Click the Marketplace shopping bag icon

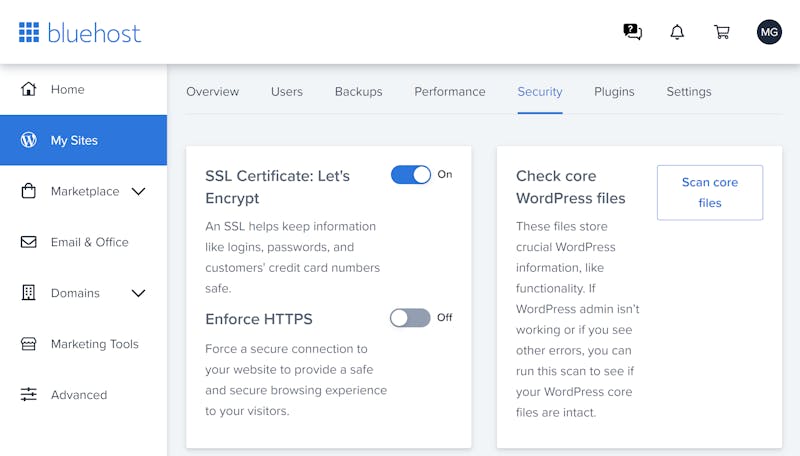29,191
